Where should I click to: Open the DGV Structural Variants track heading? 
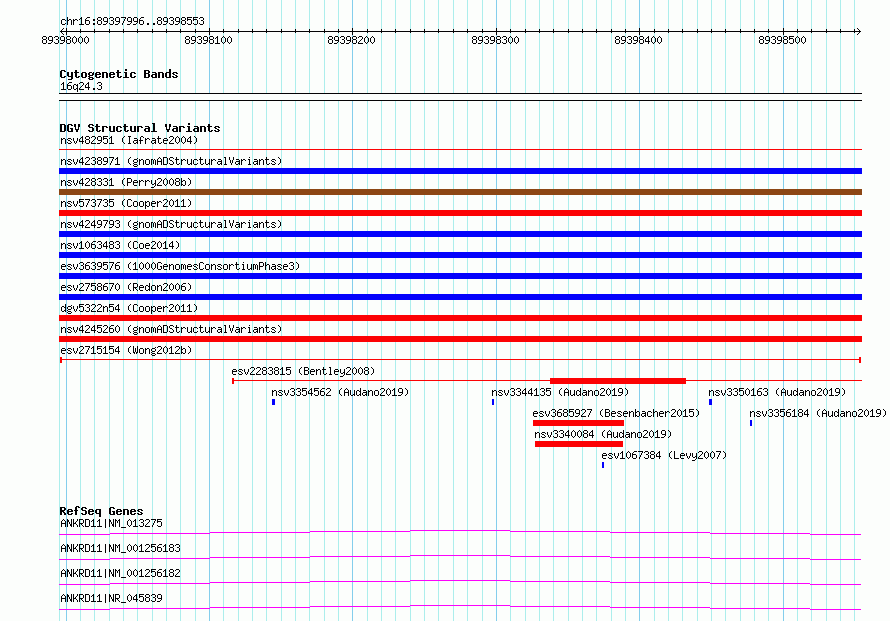pos(140,128)
